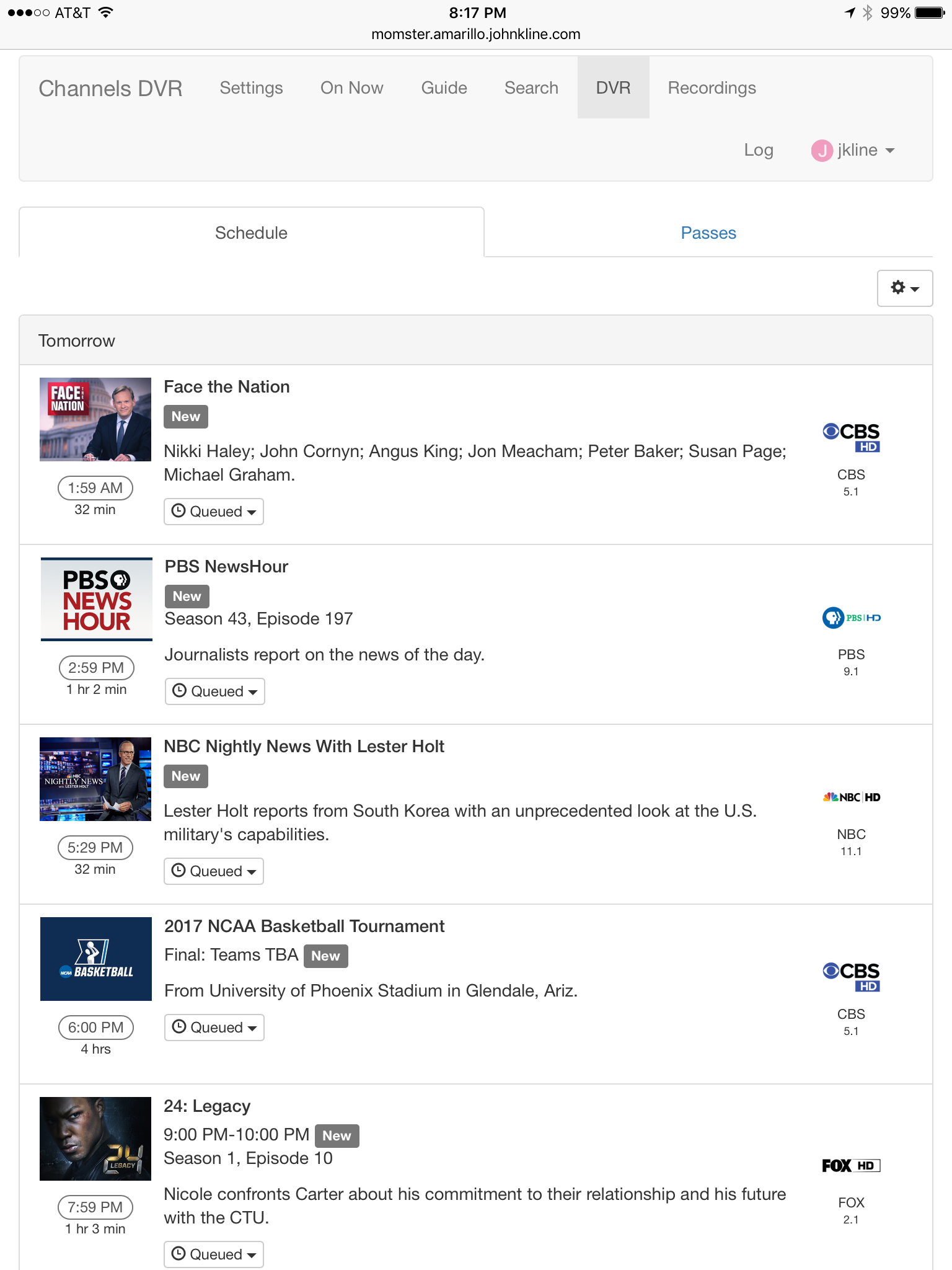Click the NBC HD channel logo
952x1270 pixels.
click(851, 797)
